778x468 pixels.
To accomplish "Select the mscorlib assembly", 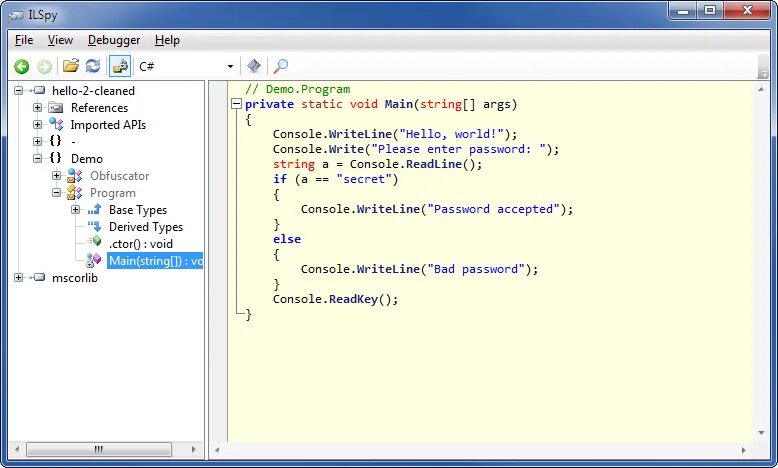I will pyautogui.click(x=75, y=278).
